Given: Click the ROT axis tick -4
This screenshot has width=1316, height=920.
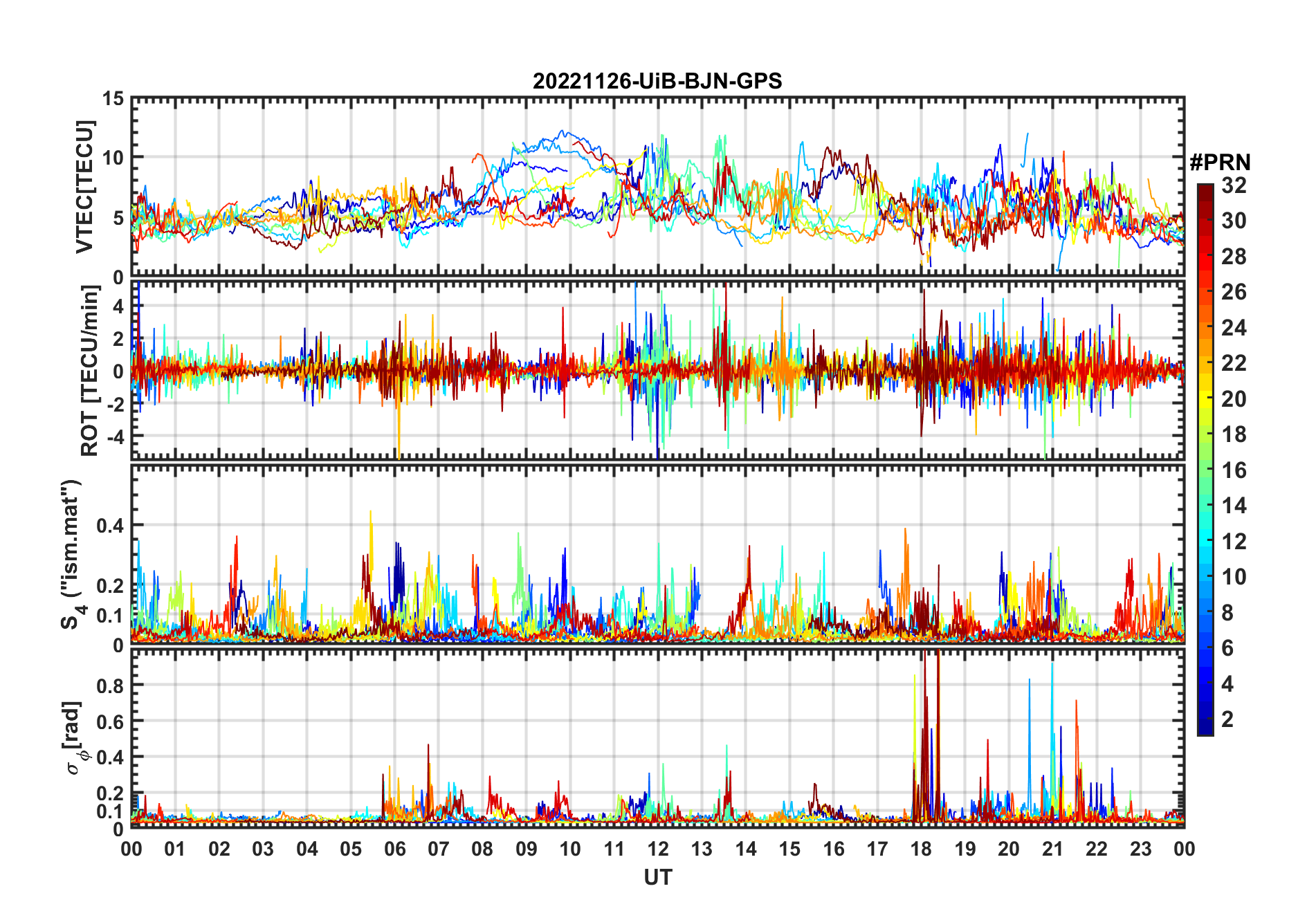Looking at the screenshot, I should (x=117, y=437).
